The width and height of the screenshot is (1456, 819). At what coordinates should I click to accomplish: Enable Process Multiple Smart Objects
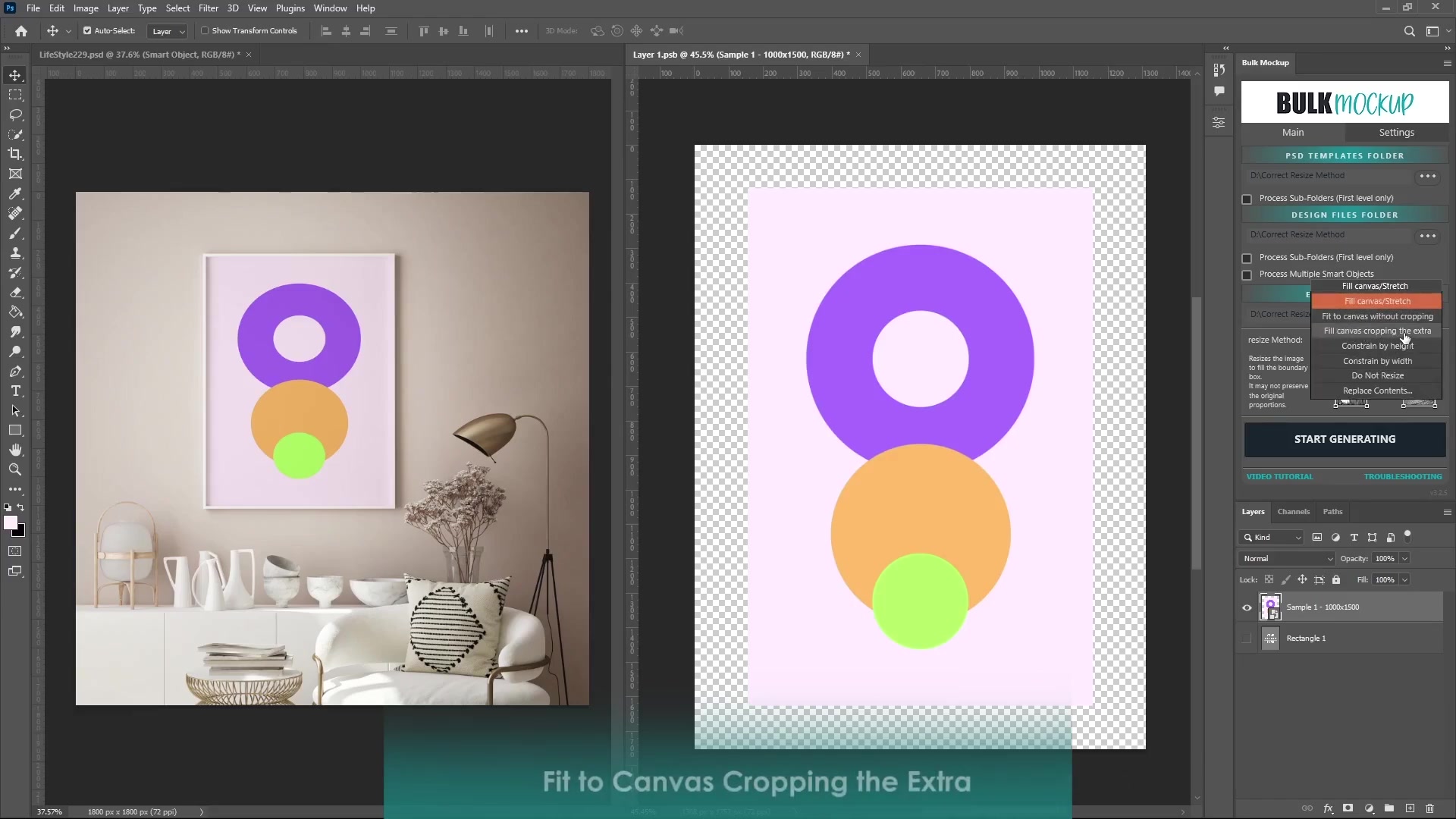[x=1247, y=275]
